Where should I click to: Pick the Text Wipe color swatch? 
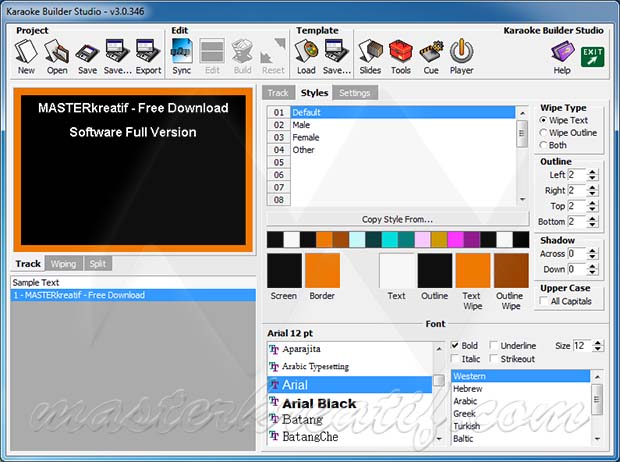[473, 271]
